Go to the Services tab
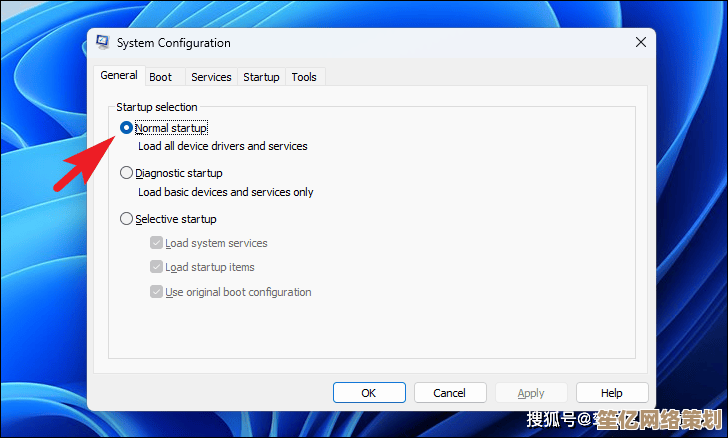The image size is (728, 438). click(211, 77)
